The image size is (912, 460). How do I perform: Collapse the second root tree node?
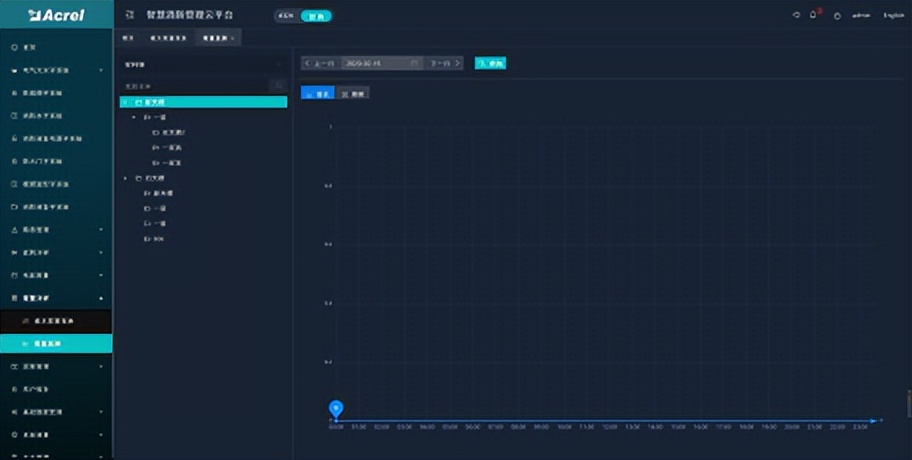pyautogui.click(x=125, y=178)
